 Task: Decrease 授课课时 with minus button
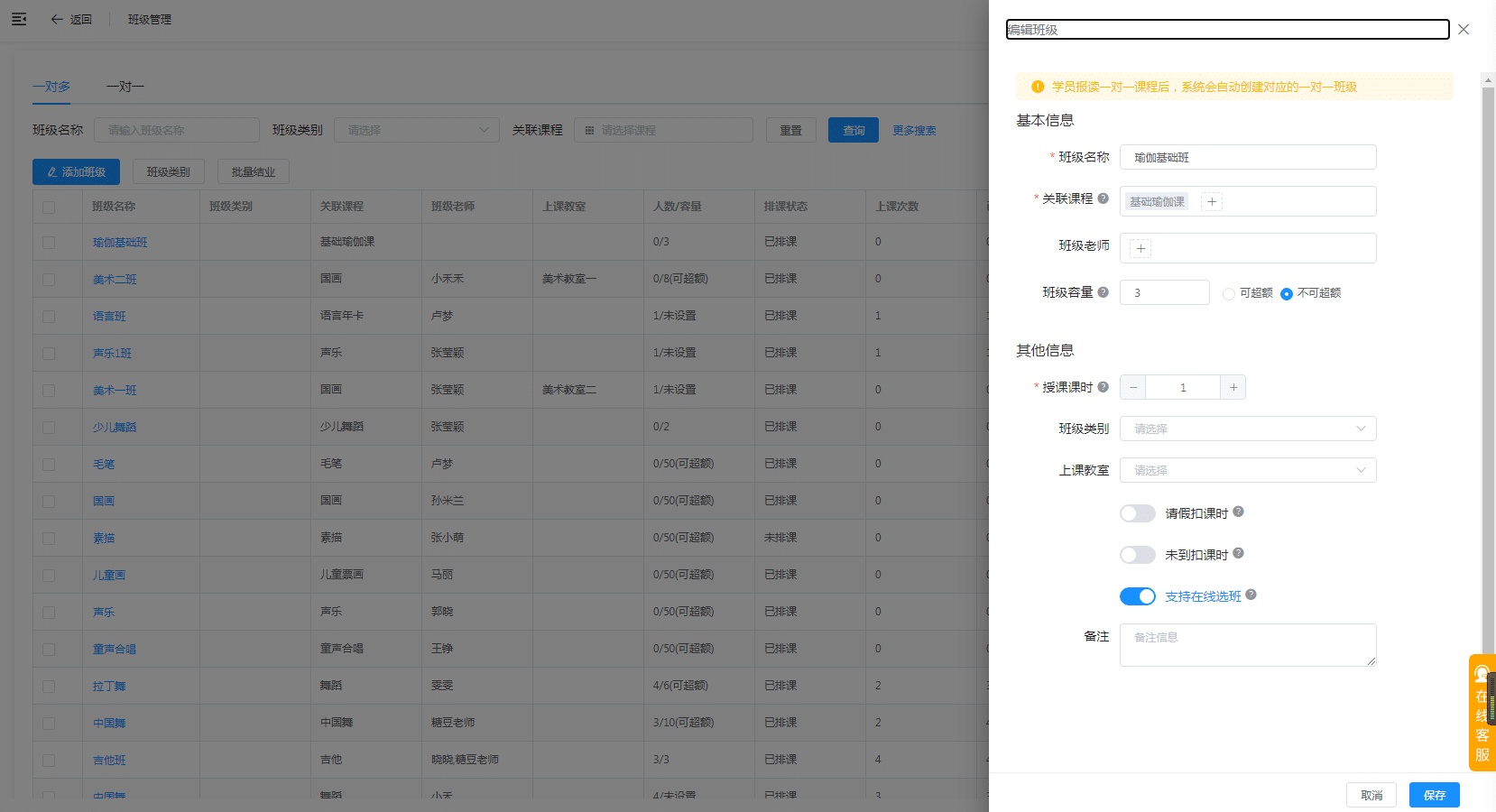1133,387
